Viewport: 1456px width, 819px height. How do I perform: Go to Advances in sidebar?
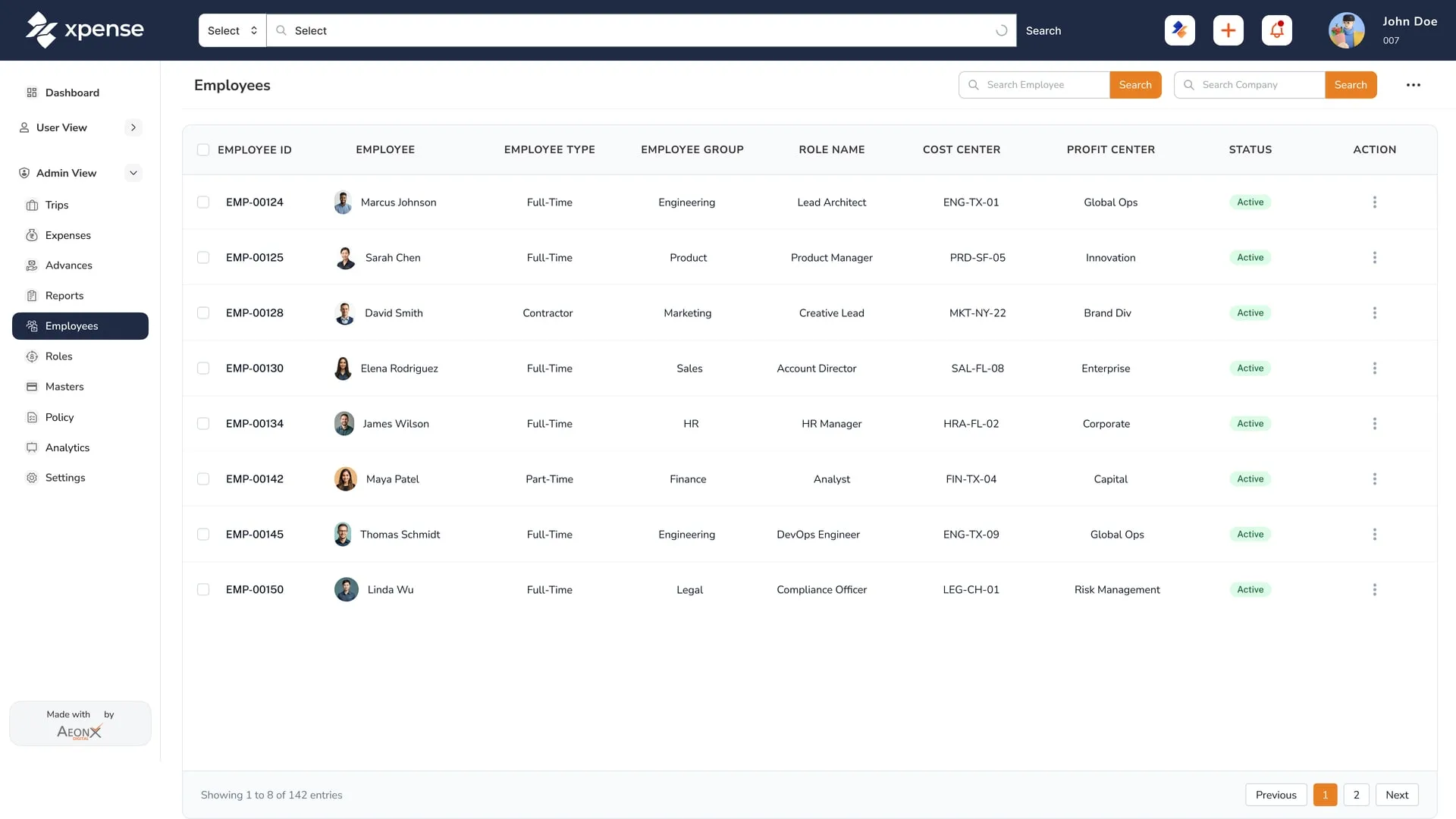pyautogui.click(x=80, y=265)
